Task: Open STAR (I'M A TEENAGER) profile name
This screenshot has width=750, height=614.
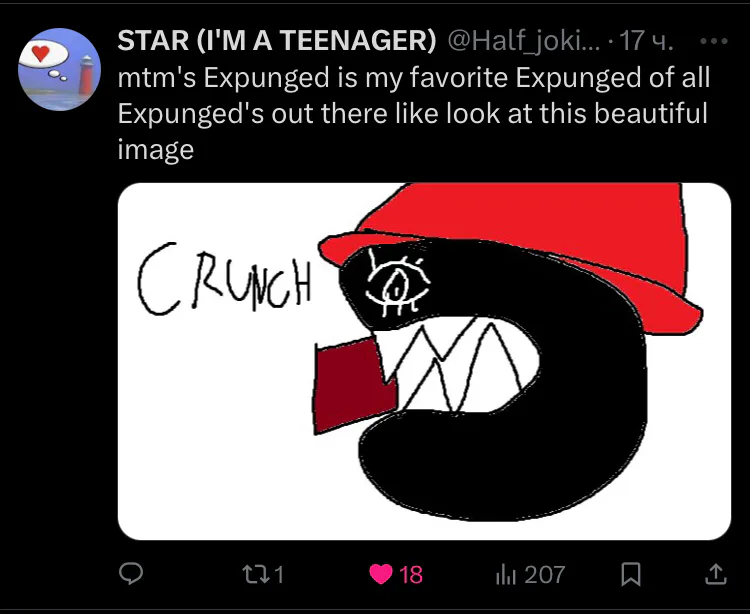Action: [x=277, y=40]
